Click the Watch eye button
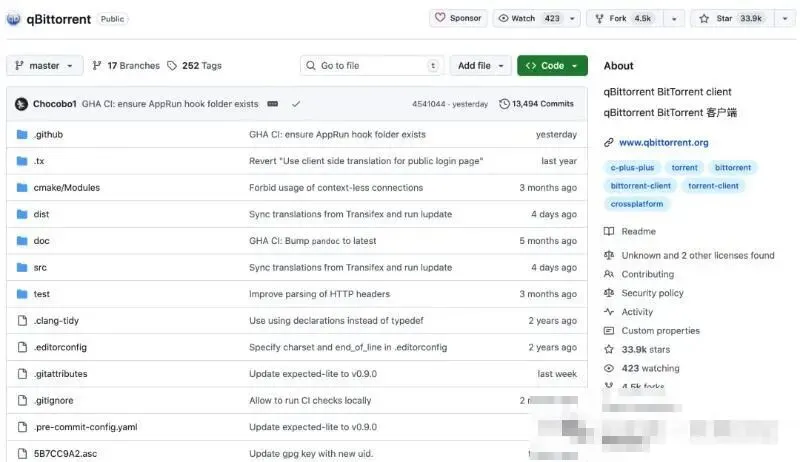Image resolution: width=800 pixels, height=462 pixels. 529,18
